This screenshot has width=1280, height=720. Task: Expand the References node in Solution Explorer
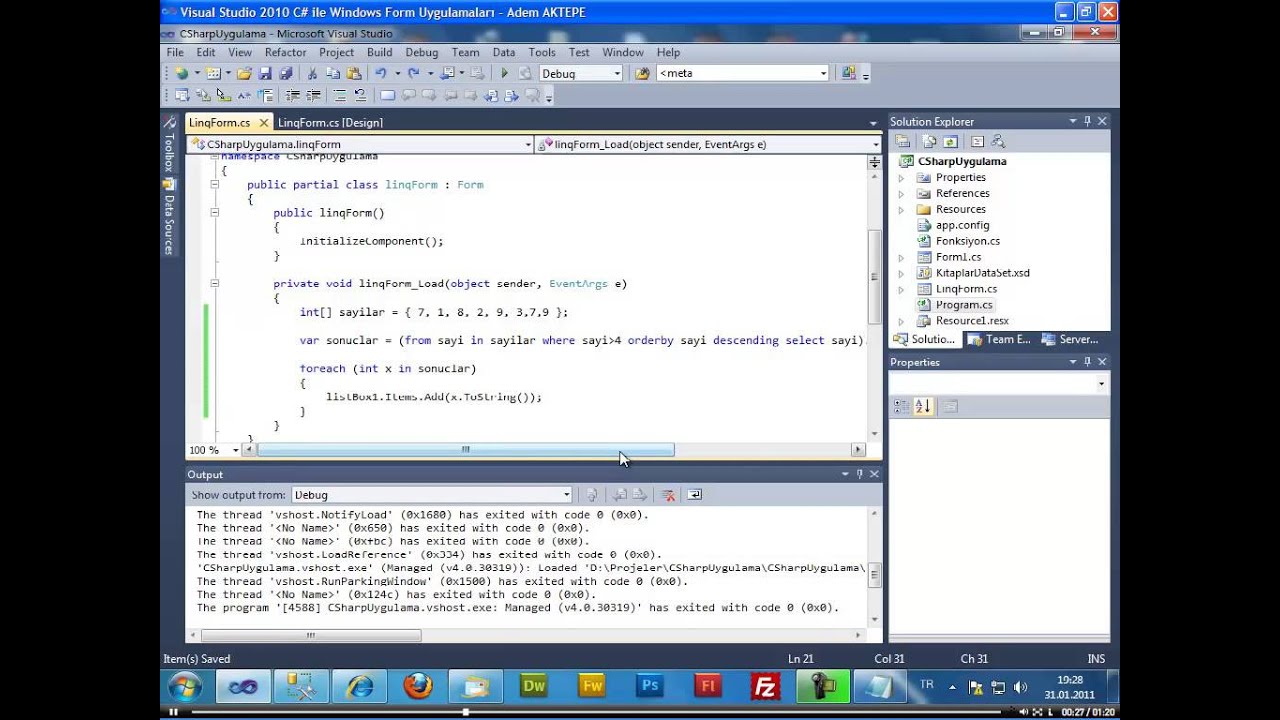pyautogui.click(x=901, y=194)
